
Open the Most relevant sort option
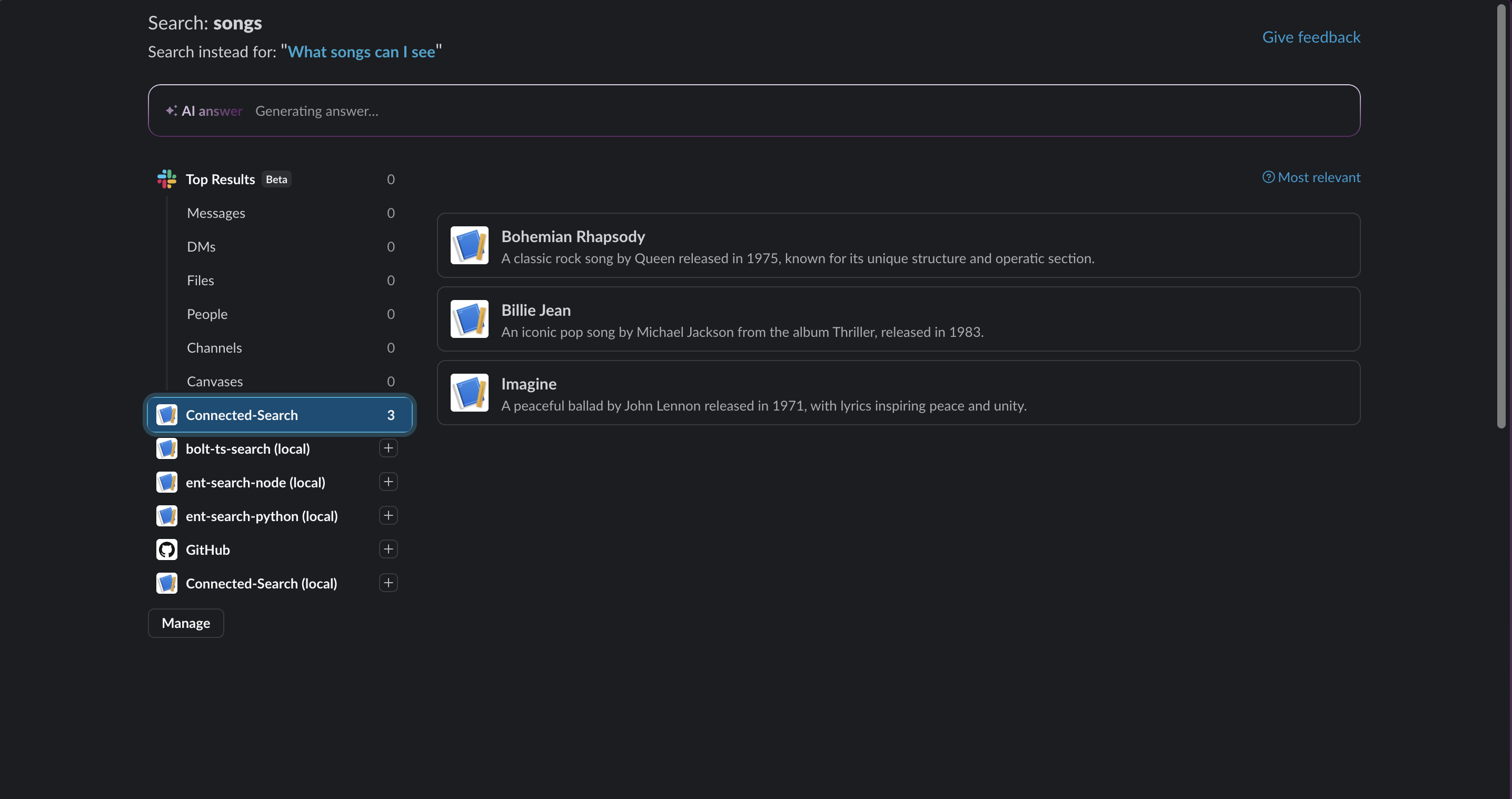click(x=1318, y=177)
